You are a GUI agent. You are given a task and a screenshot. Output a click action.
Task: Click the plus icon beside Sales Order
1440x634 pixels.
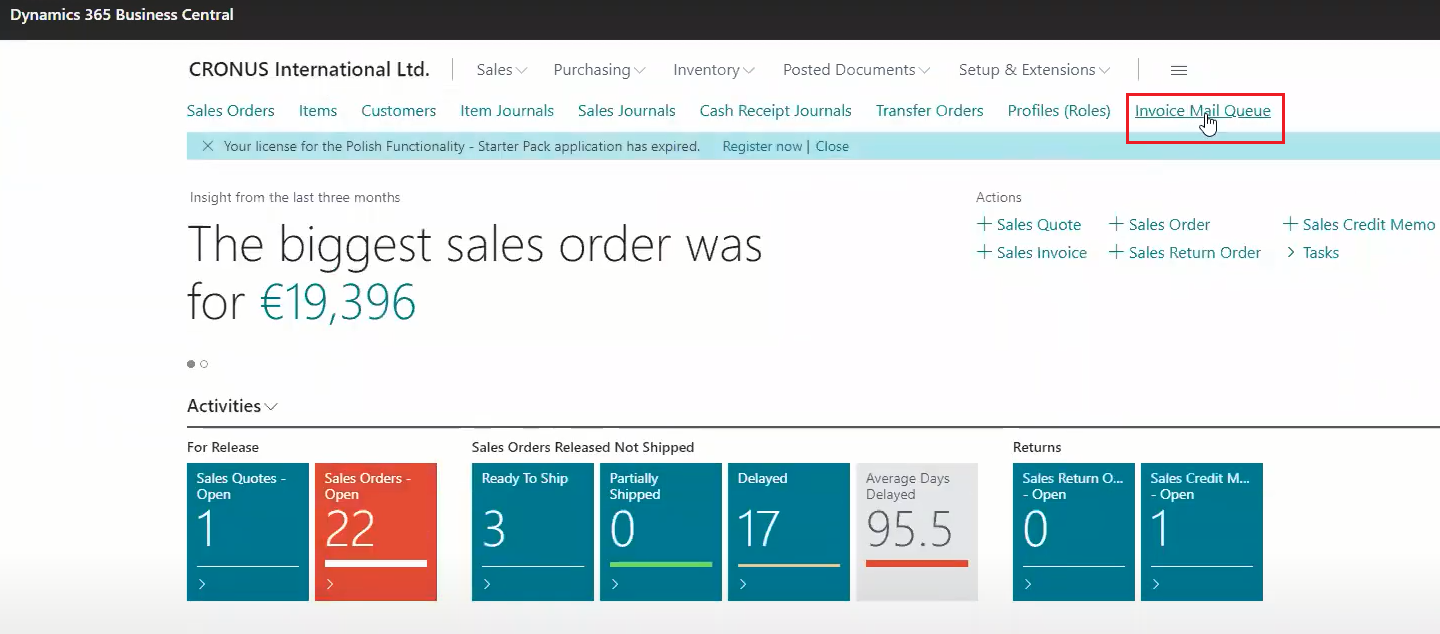point(1116,224)
